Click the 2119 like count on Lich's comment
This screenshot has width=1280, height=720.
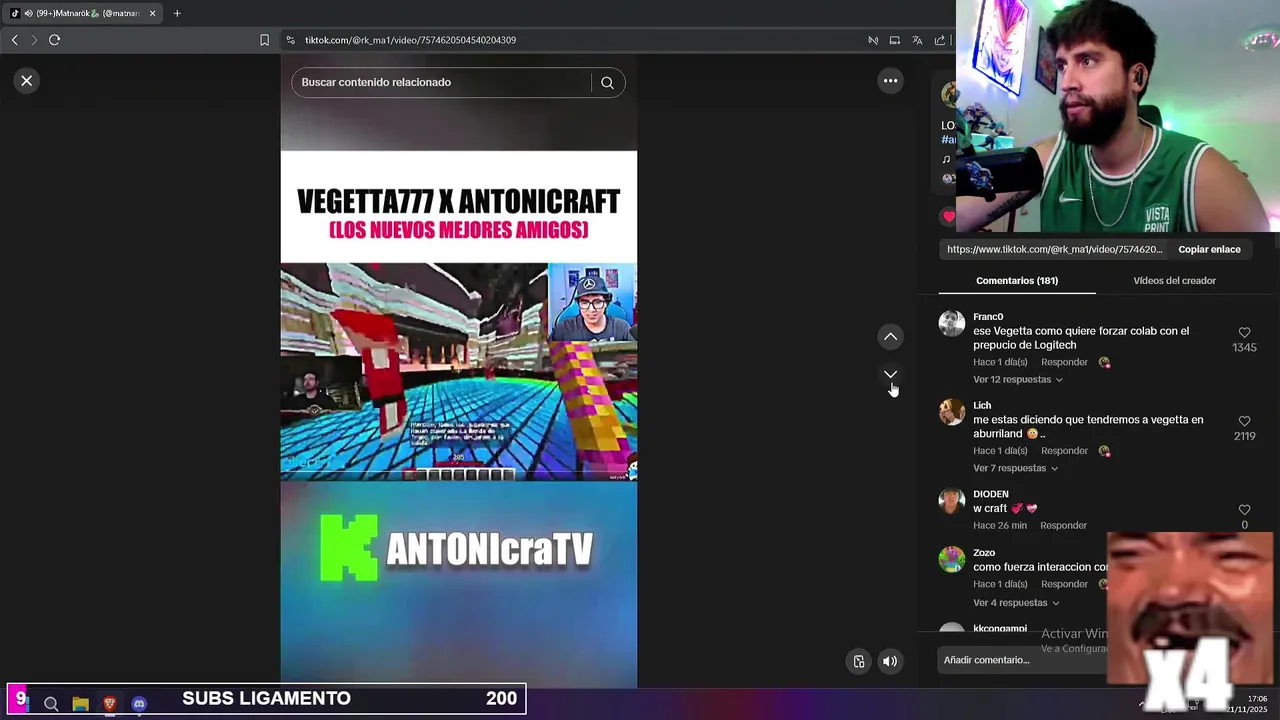point(1244,437)
